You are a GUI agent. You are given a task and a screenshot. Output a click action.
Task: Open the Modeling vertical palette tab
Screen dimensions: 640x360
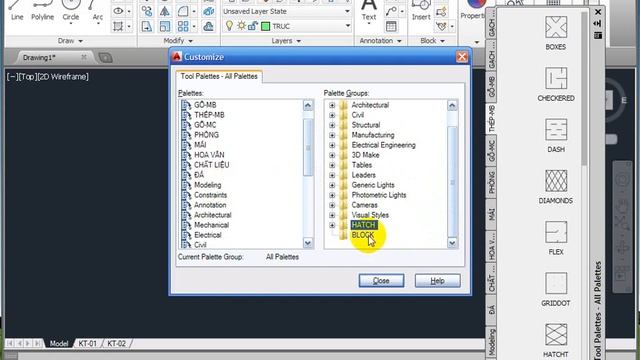click(491, 342)
